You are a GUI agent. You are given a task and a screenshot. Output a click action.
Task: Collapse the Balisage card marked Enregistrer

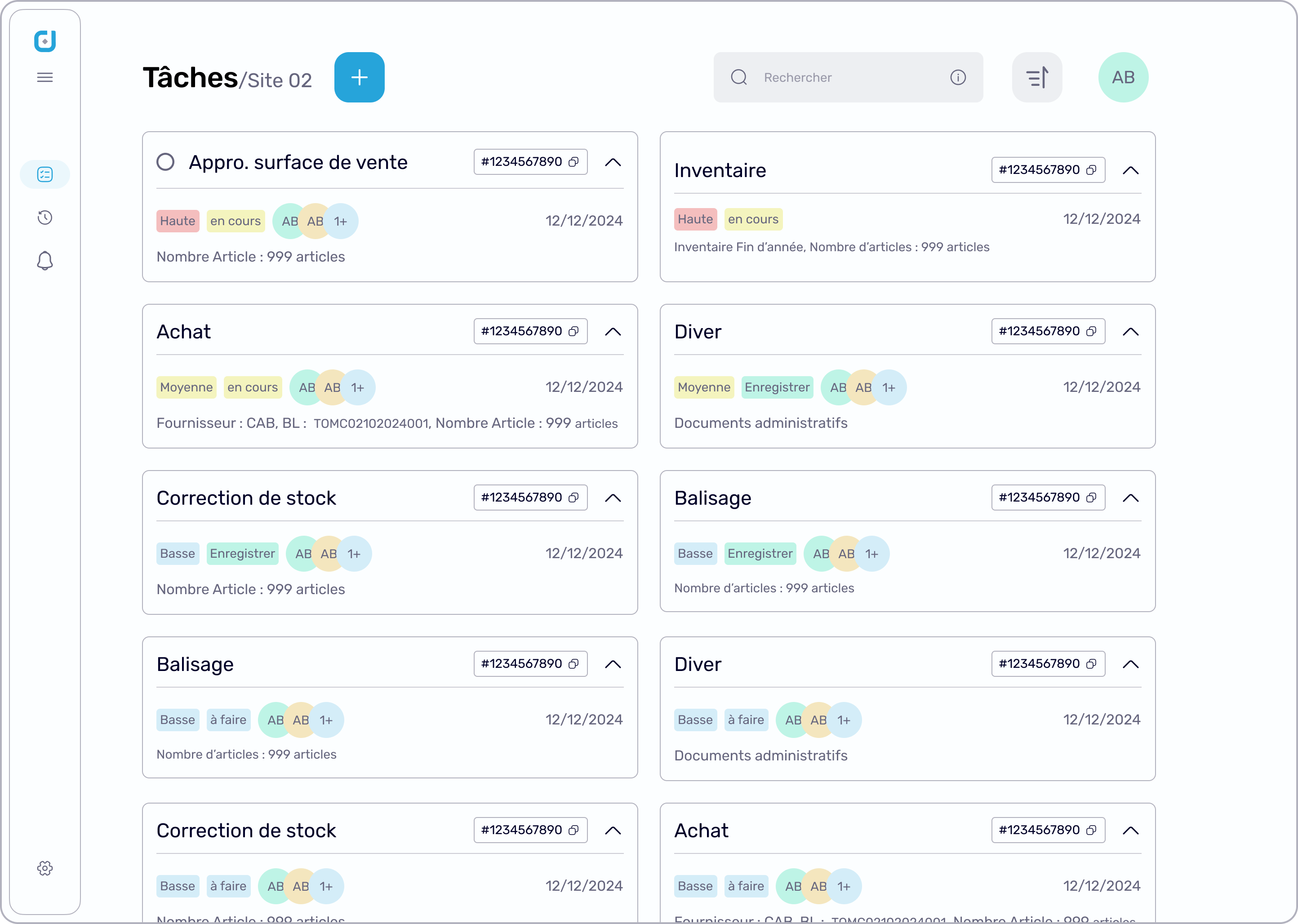click(x=1131, y=498)
